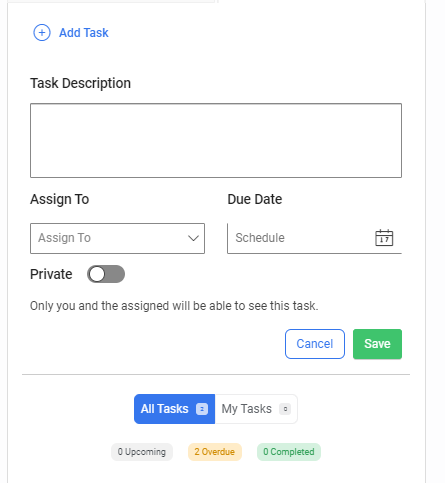Switch to the My Tasks tab
445x483 pixels.
[x=256, y=409]
